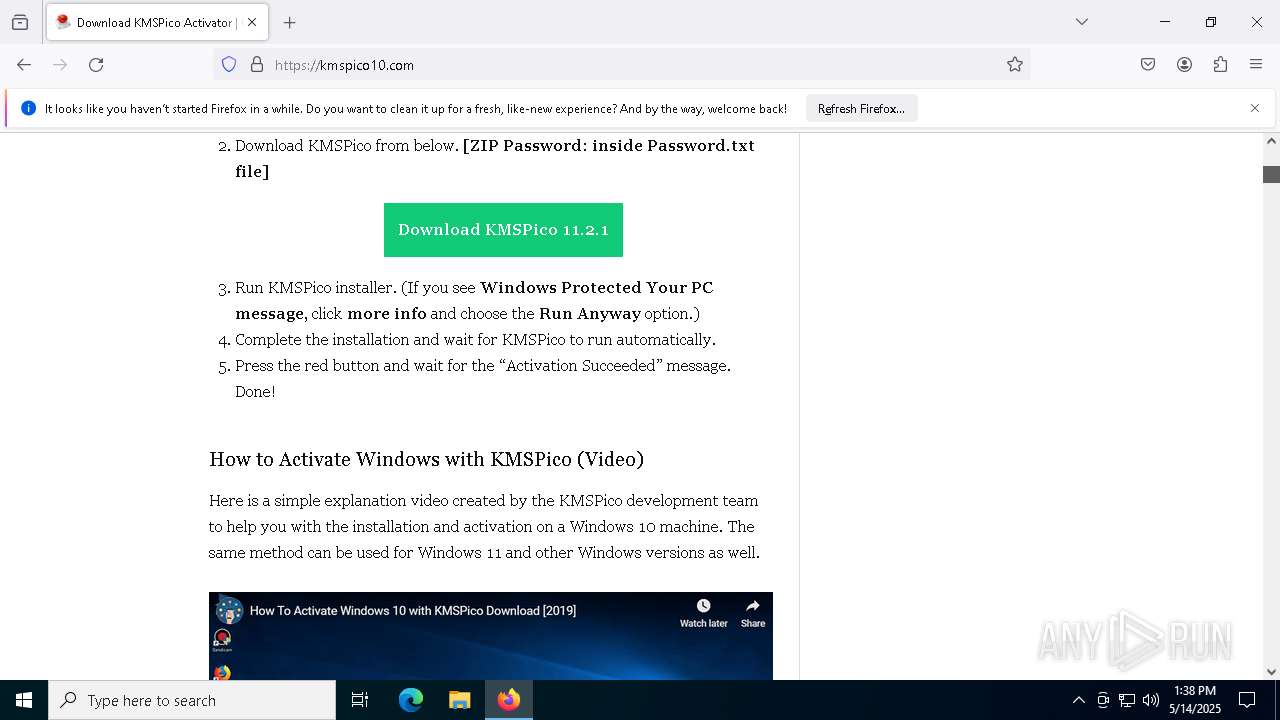Click the forward navigation arrow
1280x720 pixels.
60,65
